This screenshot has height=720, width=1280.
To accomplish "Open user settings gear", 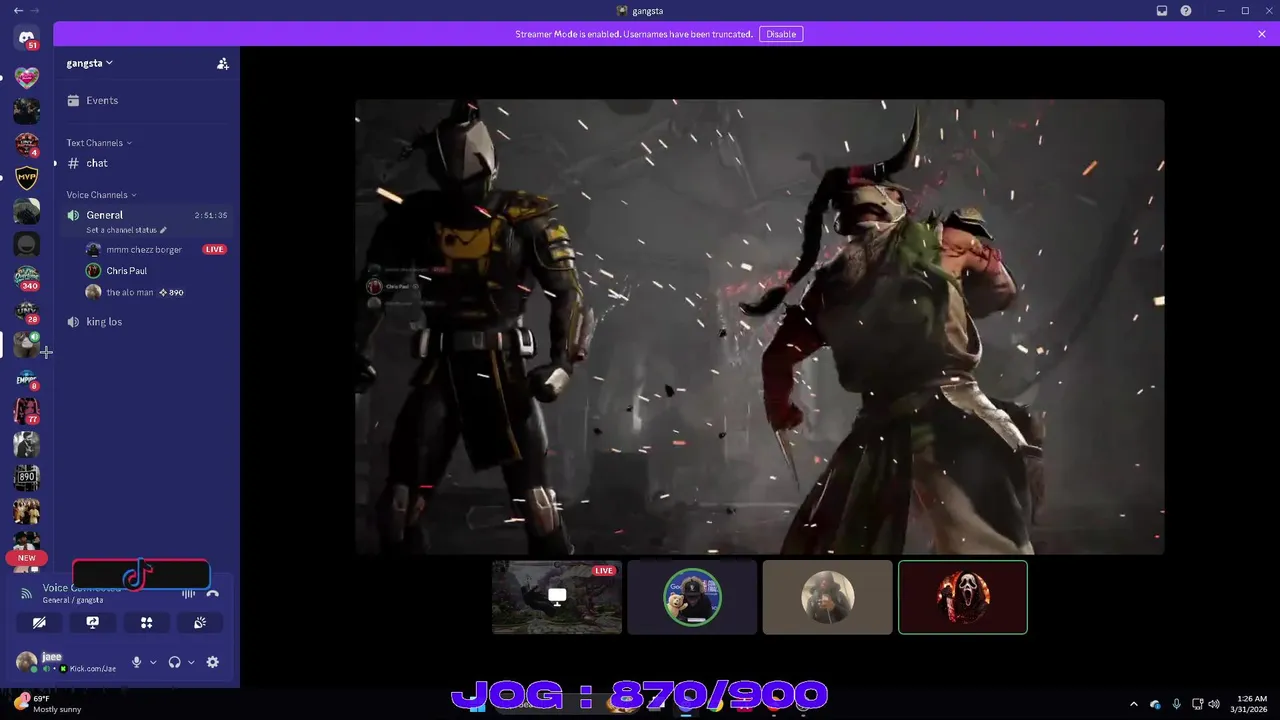I will [212, 662].
